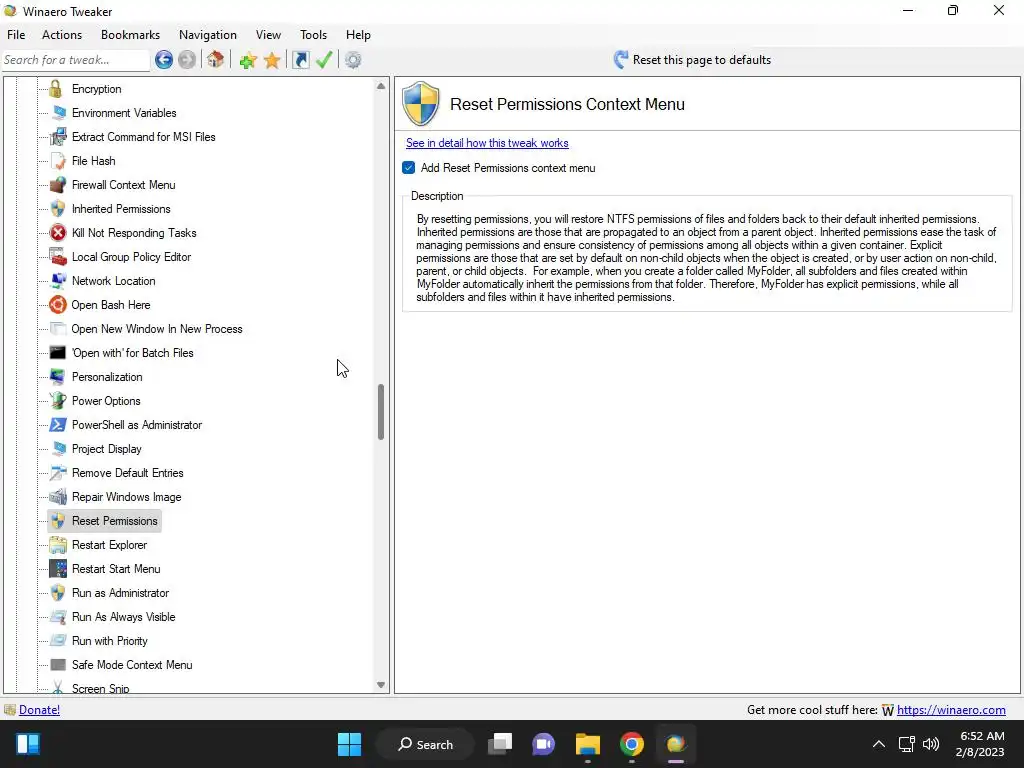Select Personalization tree item
Viewport: 1024px width, 768px height.
(x=107, y=377)
